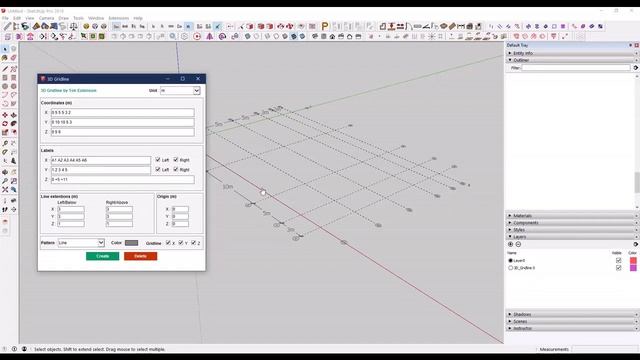Hide Layer0 via its Visible checkbox
640x360 pixels.
618,260
